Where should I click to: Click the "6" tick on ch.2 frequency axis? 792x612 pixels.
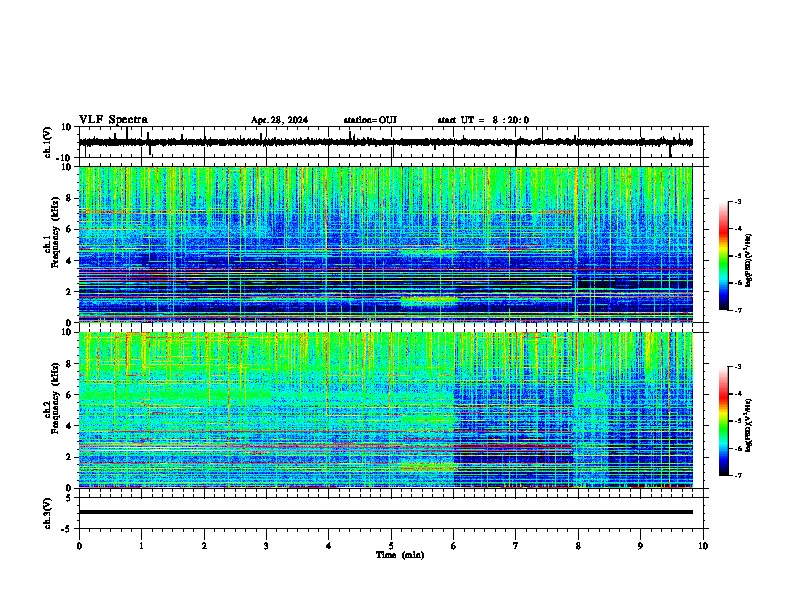coord(69,395)
